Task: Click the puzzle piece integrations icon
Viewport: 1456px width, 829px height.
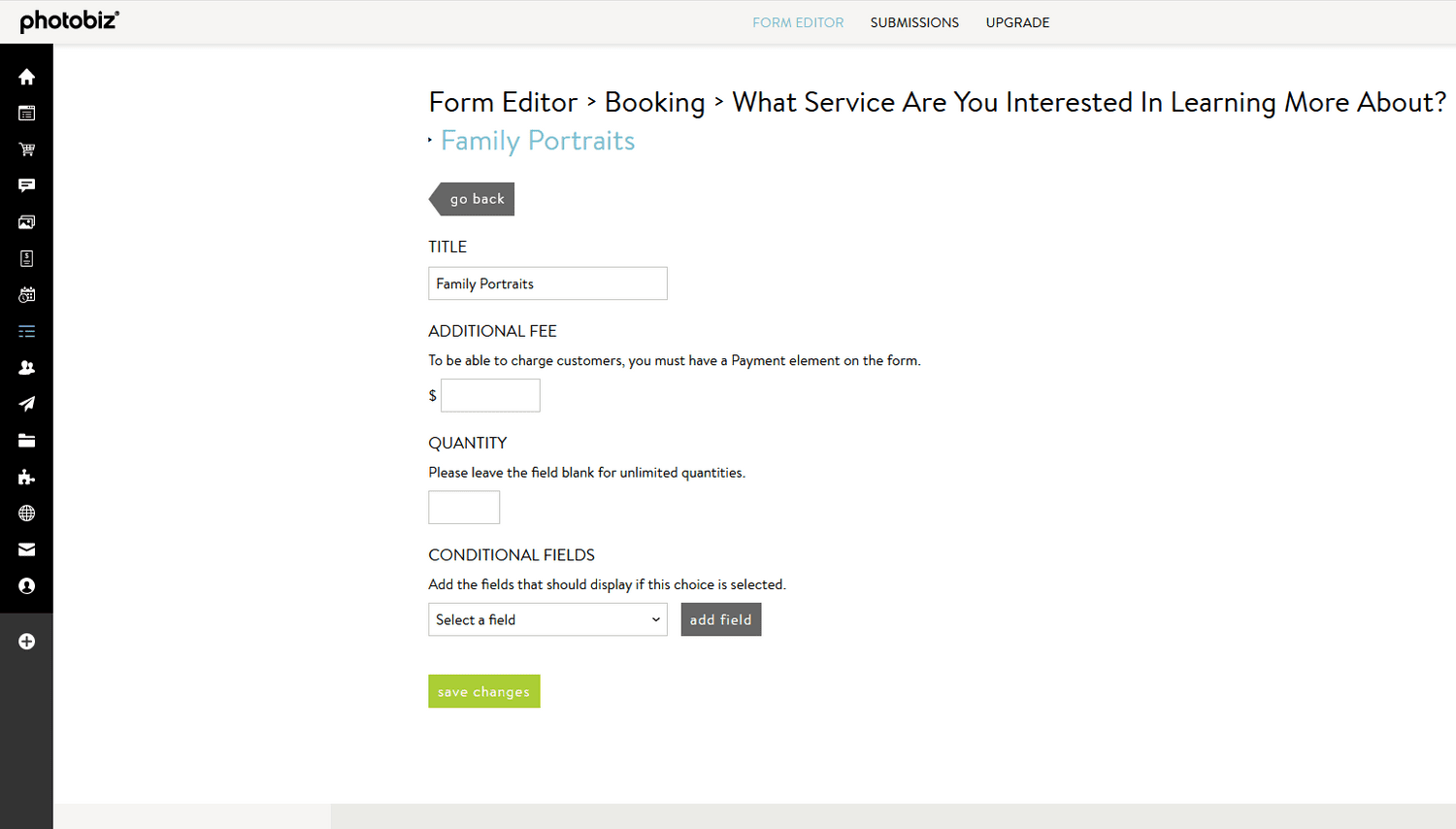Action: (26, 477)
